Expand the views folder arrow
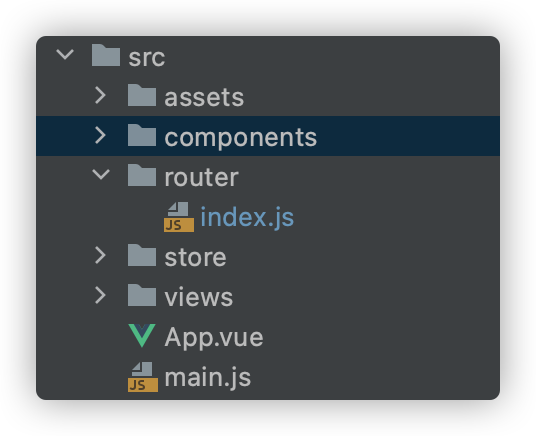This screenshot has height=436, width=536. (x=100, y=295)
